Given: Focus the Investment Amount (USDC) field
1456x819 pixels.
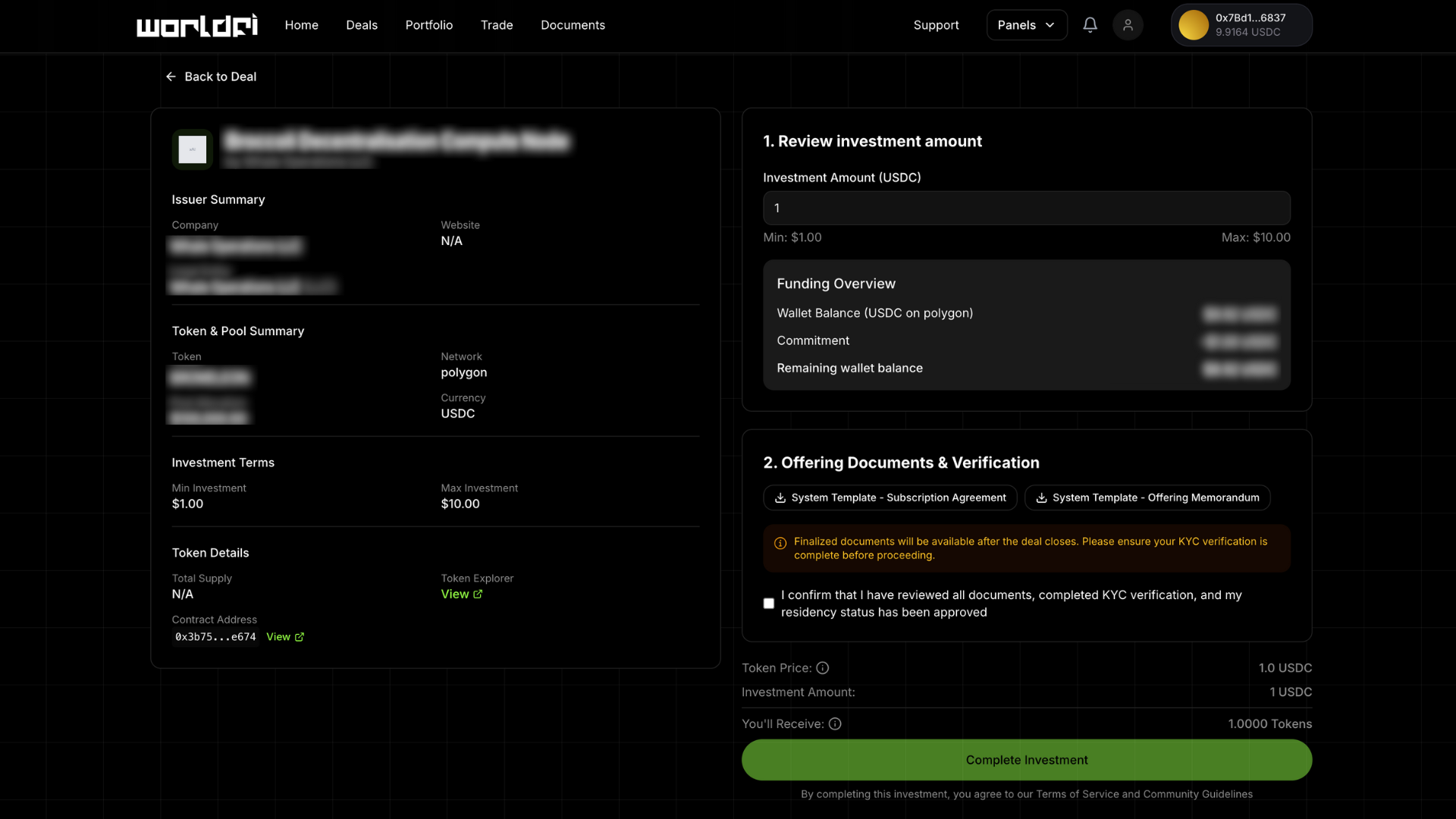Looking at the screenshot, I should point(1026,208).
